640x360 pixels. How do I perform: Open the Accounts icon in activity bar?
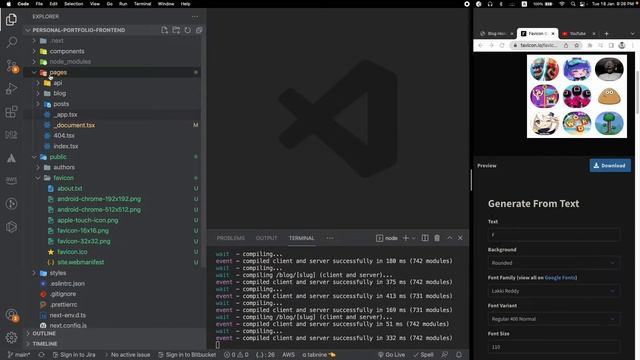point(11,314)
